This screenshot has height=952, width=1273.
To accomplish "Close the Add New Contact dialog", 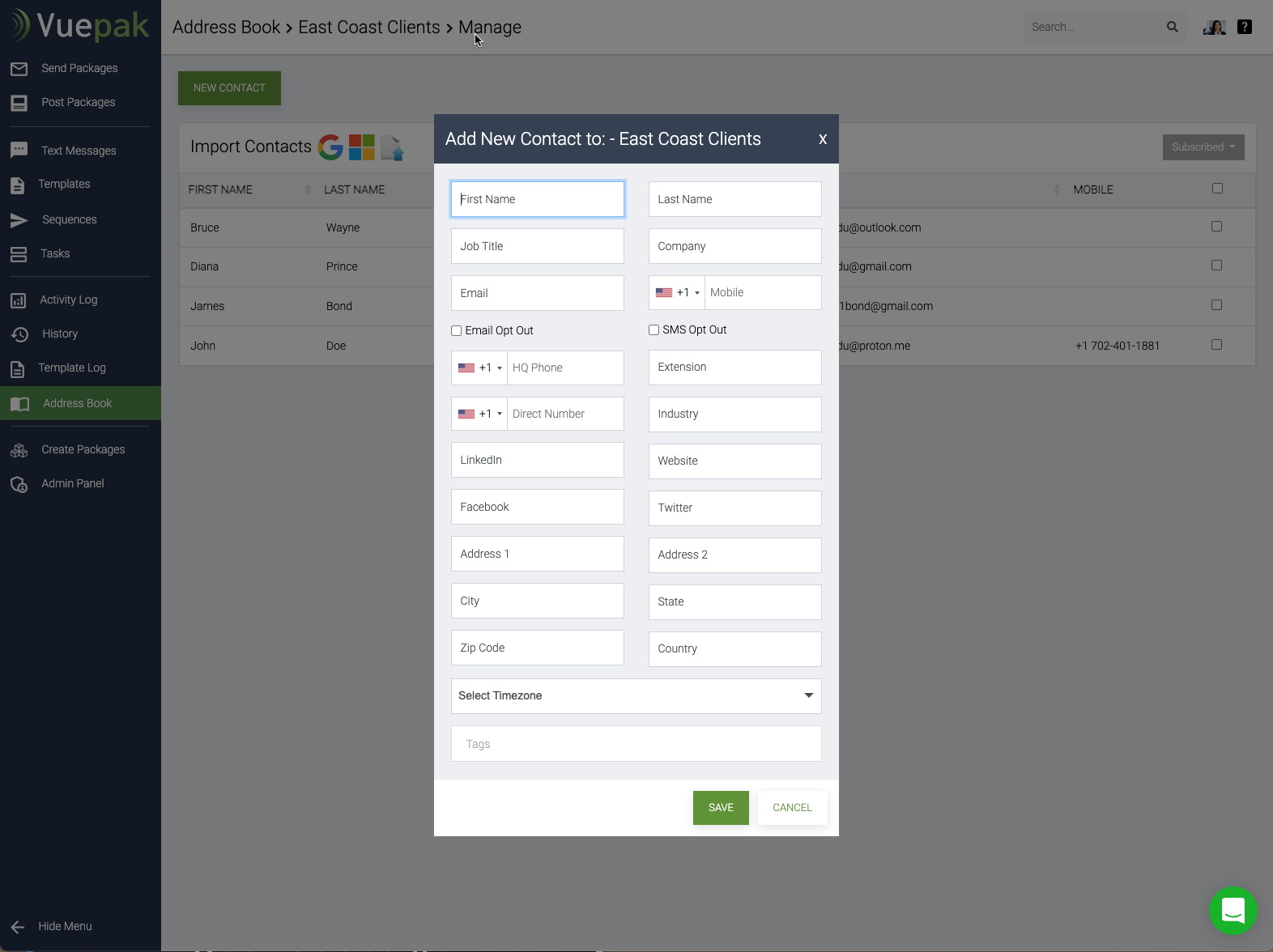I will point(823,139).
